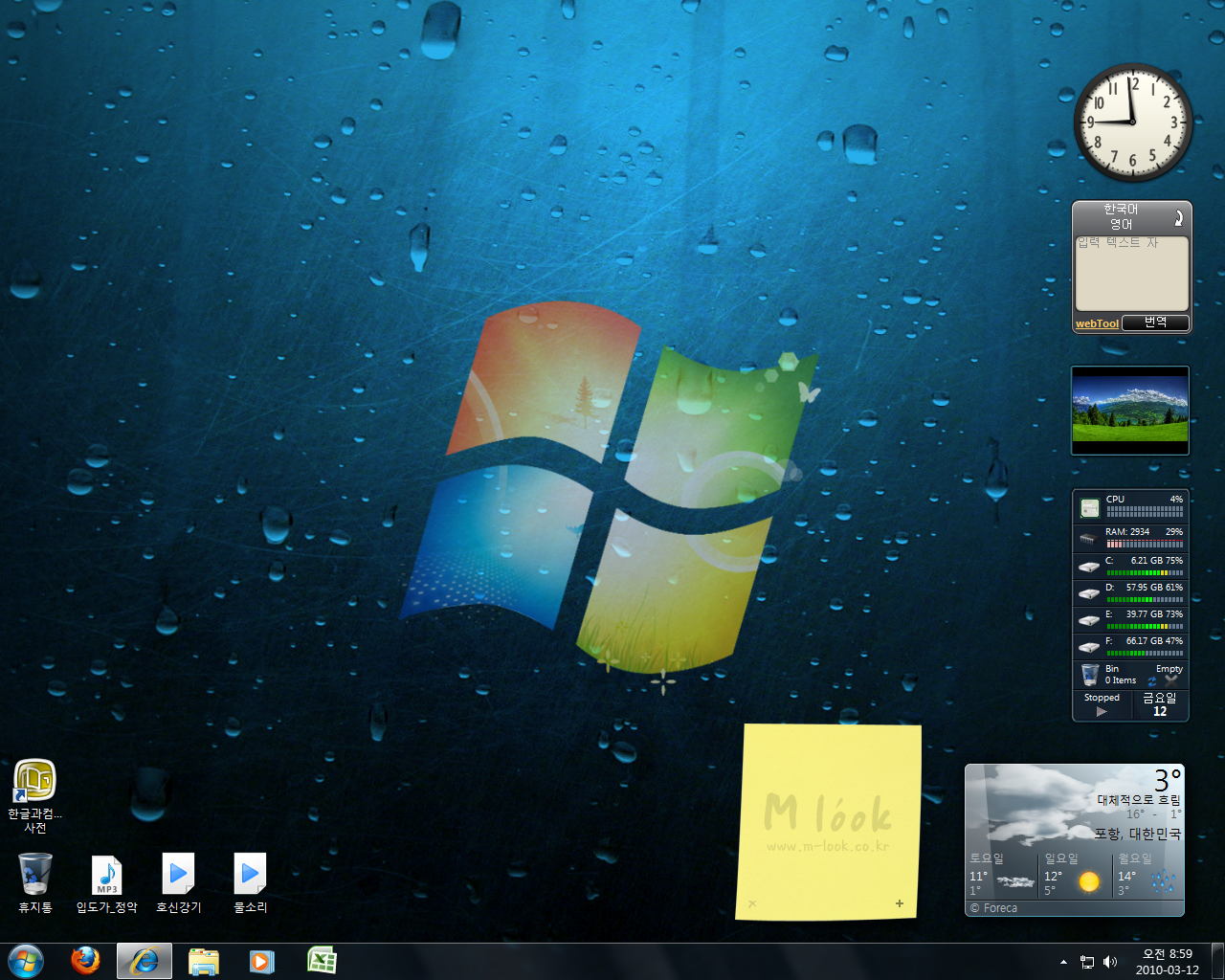The image size is (1225, 980).
Task: Open the network icon in system tray
Action: [x=1087, y=962]
